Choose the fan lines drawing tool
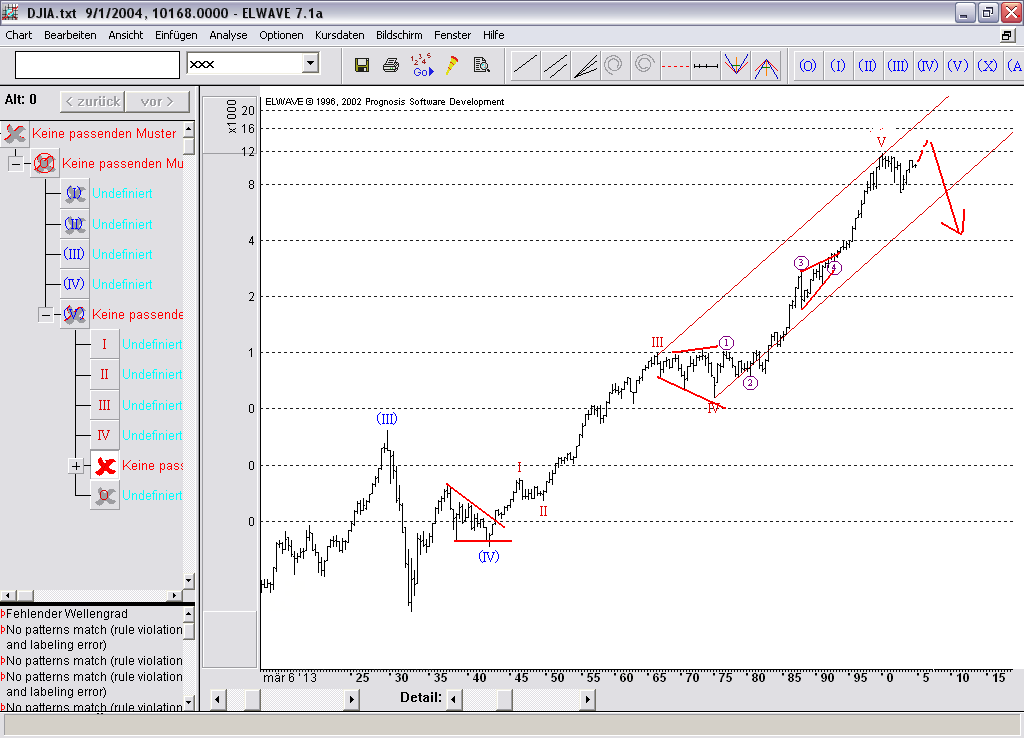The width and height of the screenshot is (1024, 738). click(585, 65)
